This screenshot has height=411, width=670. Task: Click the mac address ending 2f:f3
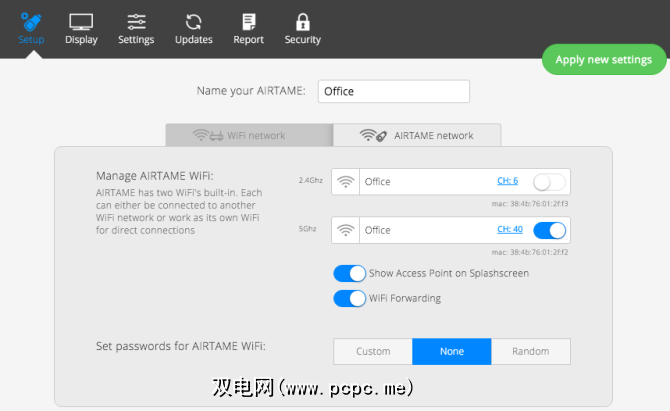[530, 204]
